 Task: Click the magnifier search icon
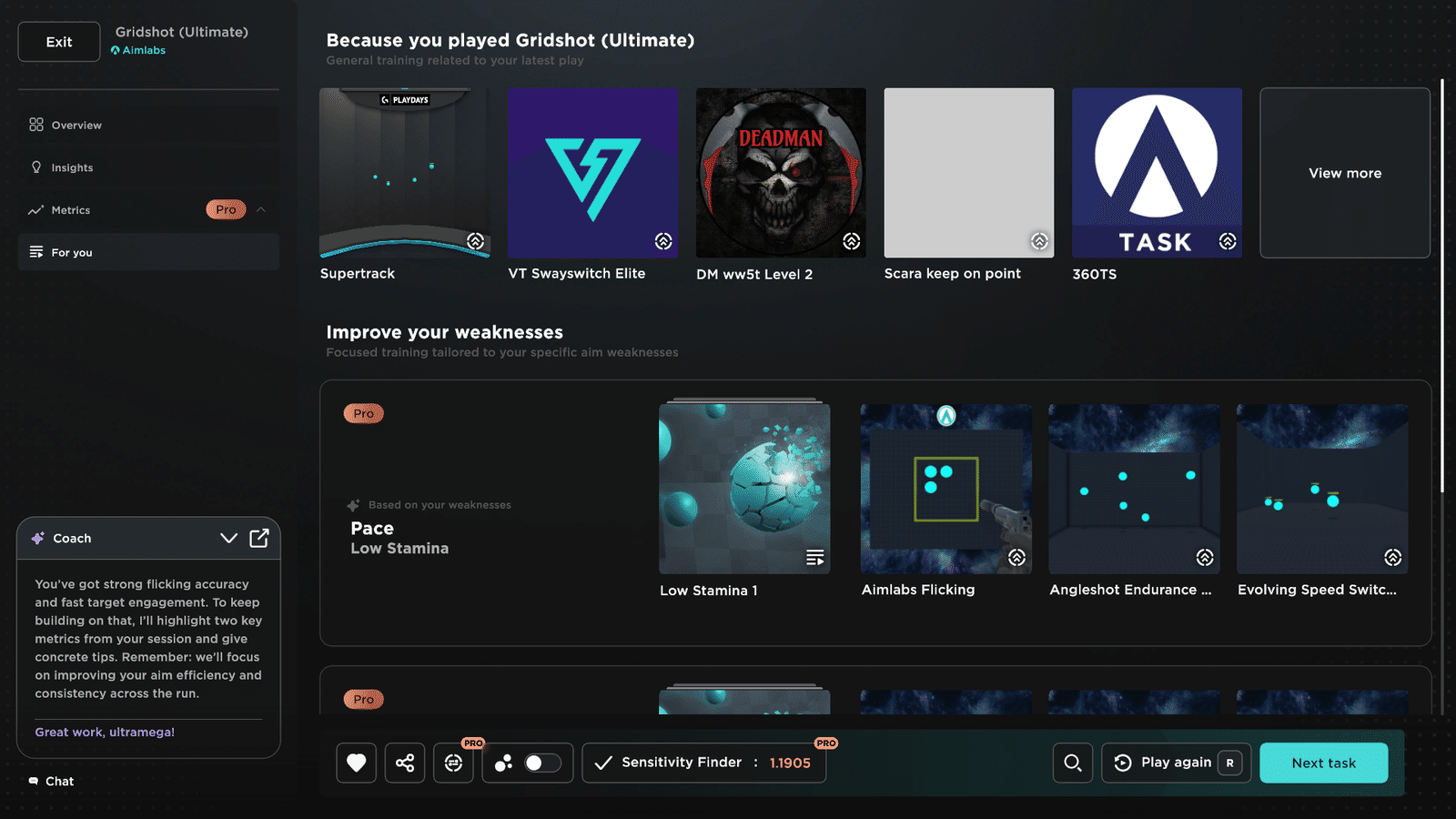1073,763
